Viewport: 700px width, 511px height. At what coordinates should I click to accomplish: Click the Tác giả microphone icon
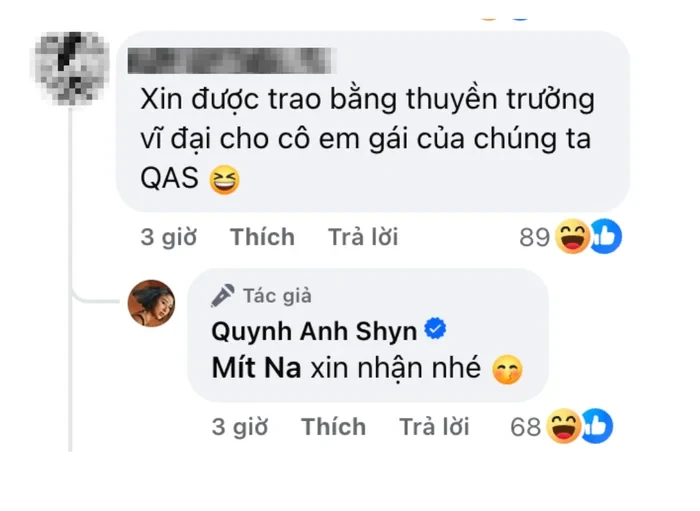(223, 295)
